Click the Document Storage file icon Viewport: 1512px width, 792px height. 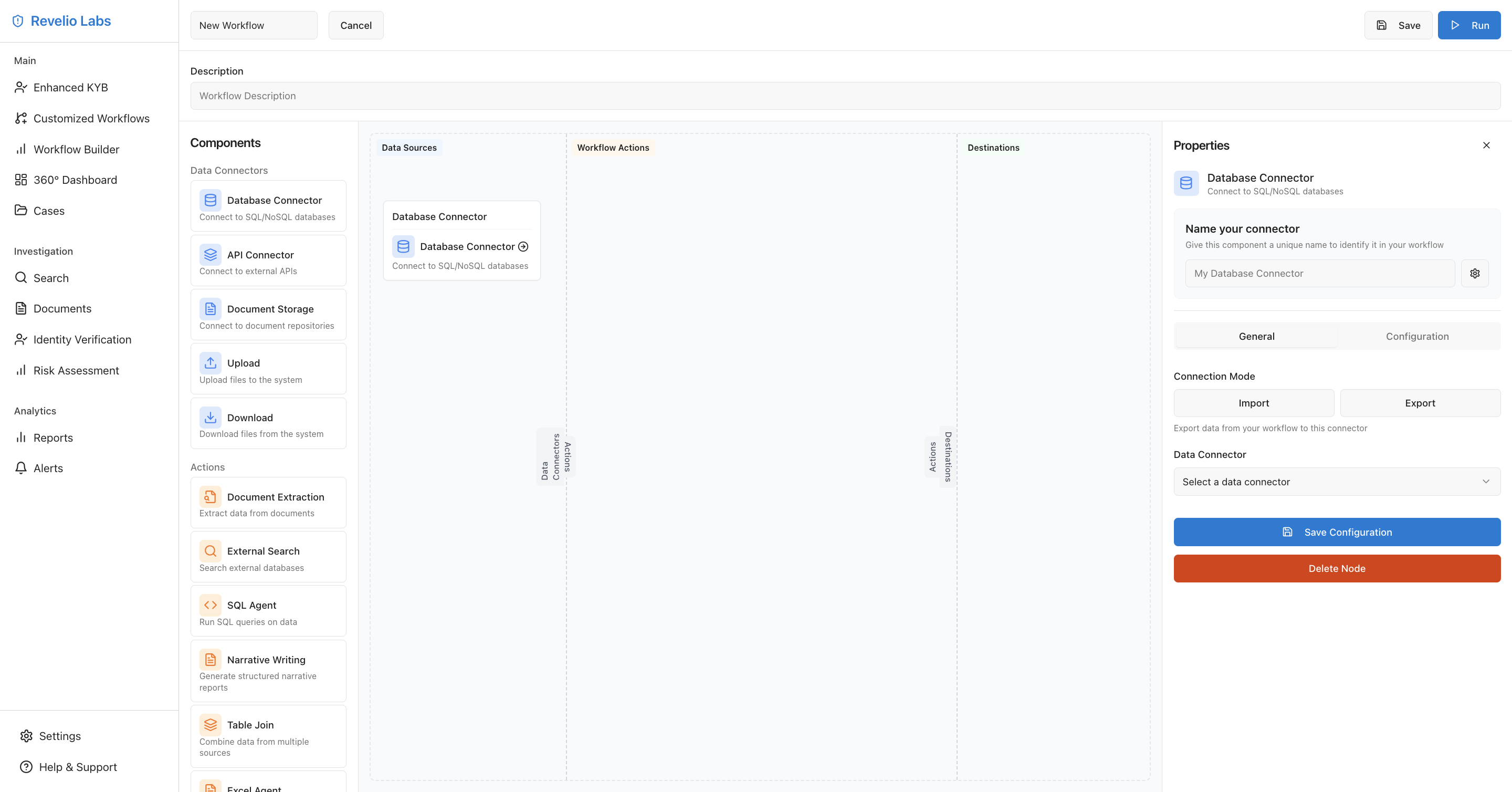[210, 309]
